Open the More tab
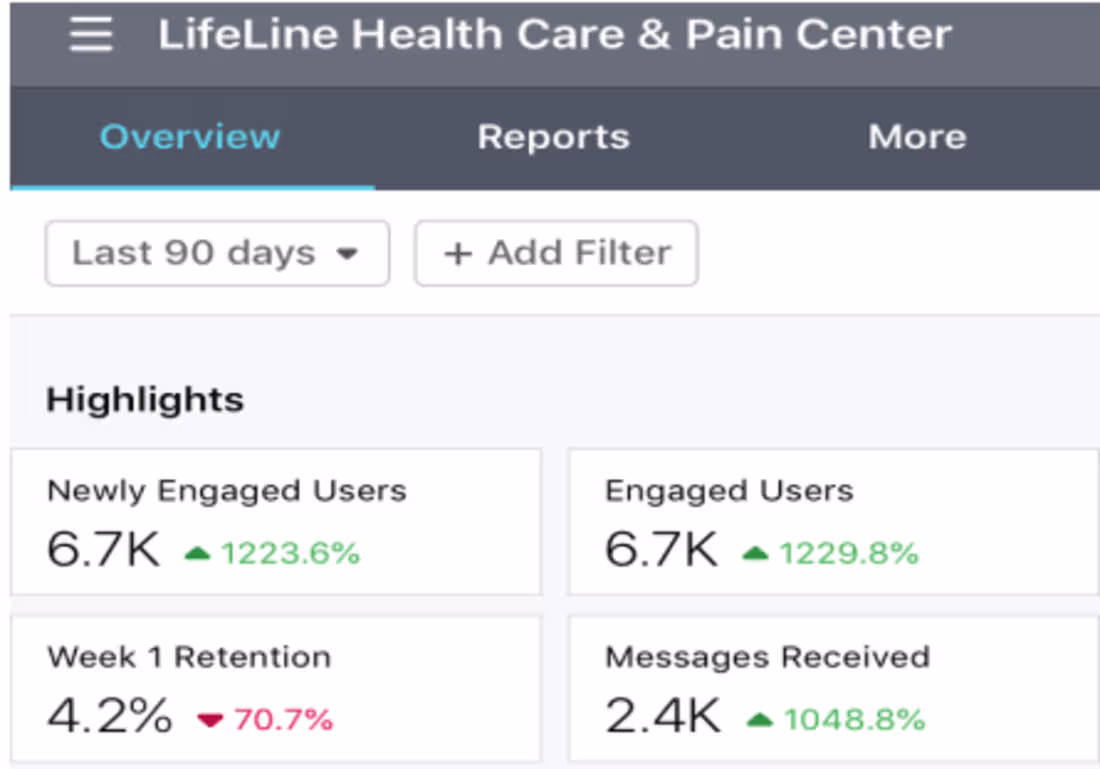Image resolution: width=1100 pixels, height=769 pixels. pos(917,137)
